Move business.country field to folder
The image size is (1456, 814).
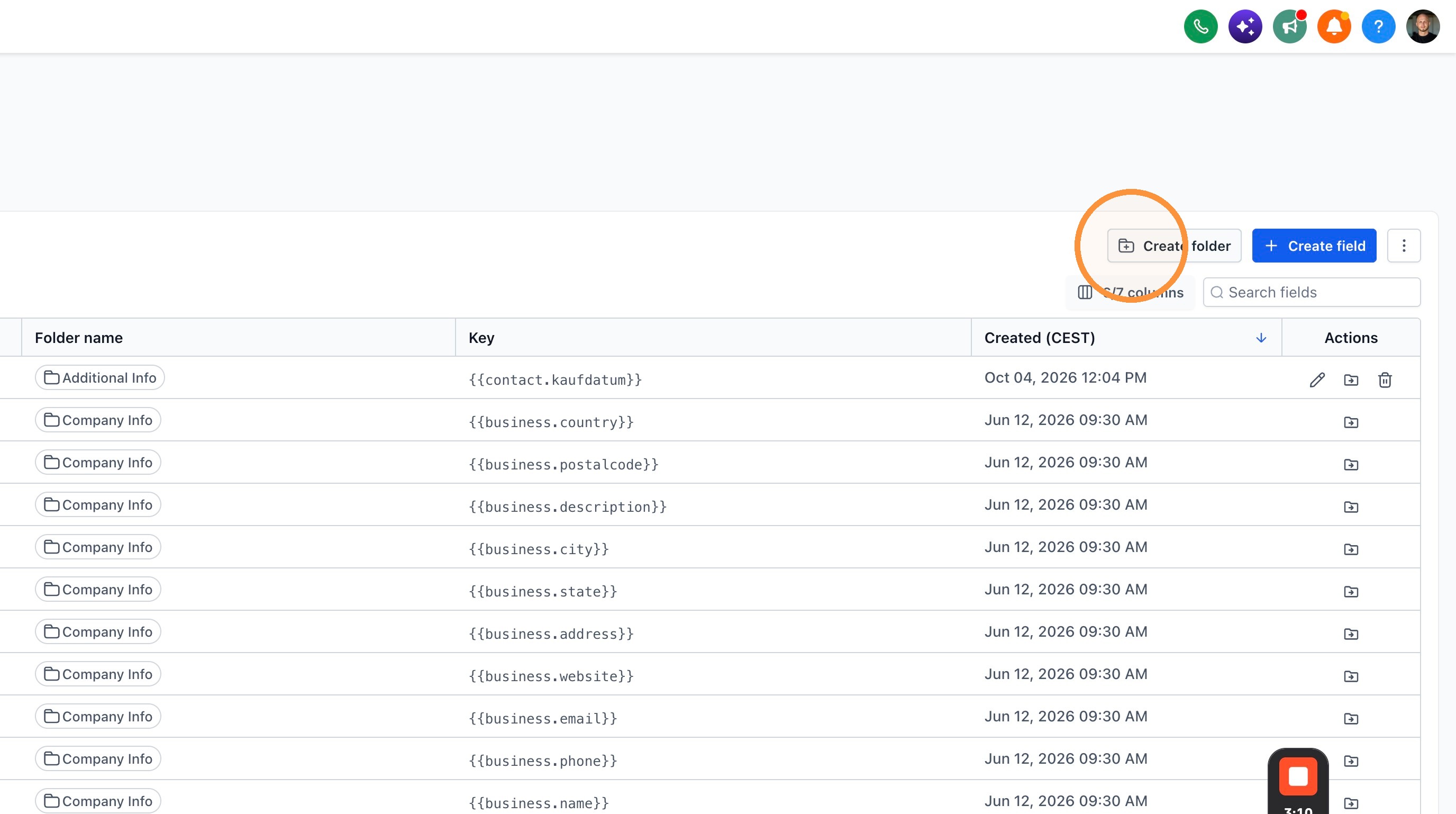pyautogui.click(x=1351, y=422)
